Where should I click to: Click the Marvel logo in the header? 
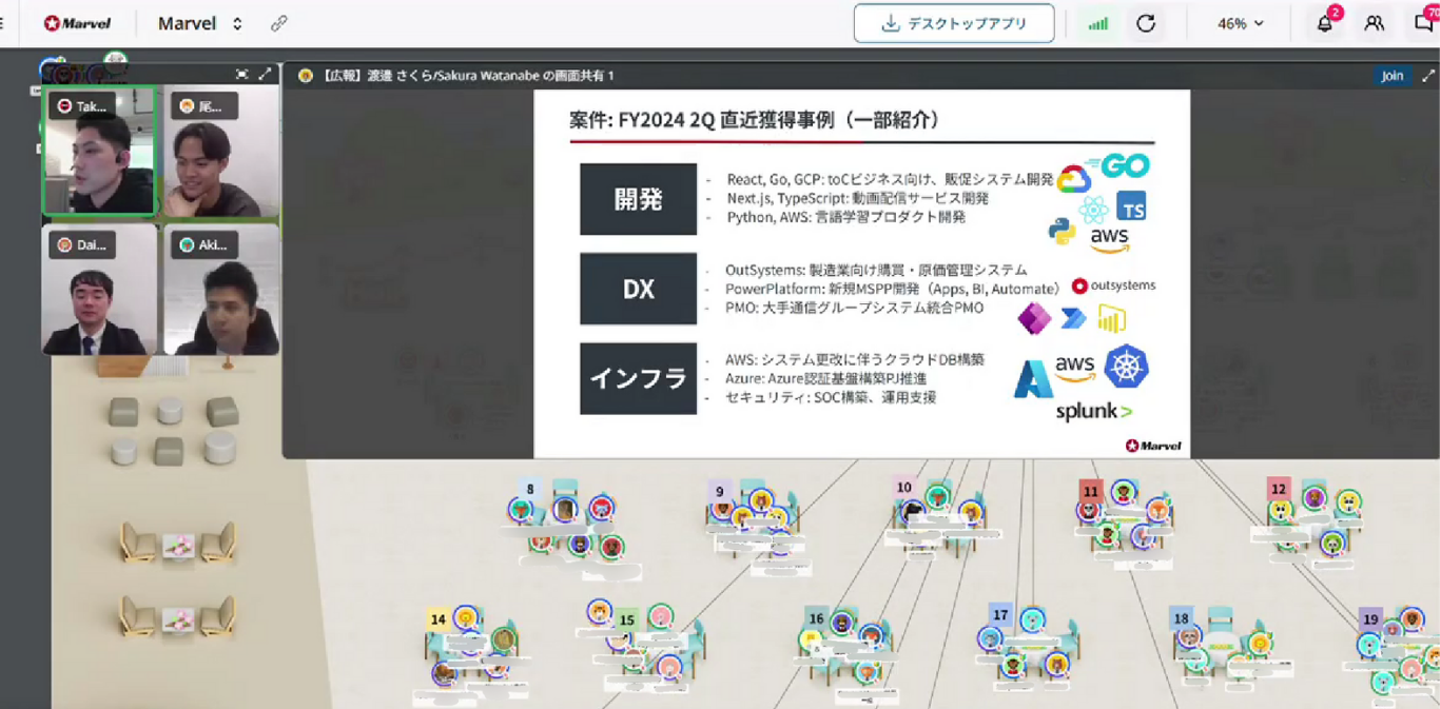coord(77,23)
